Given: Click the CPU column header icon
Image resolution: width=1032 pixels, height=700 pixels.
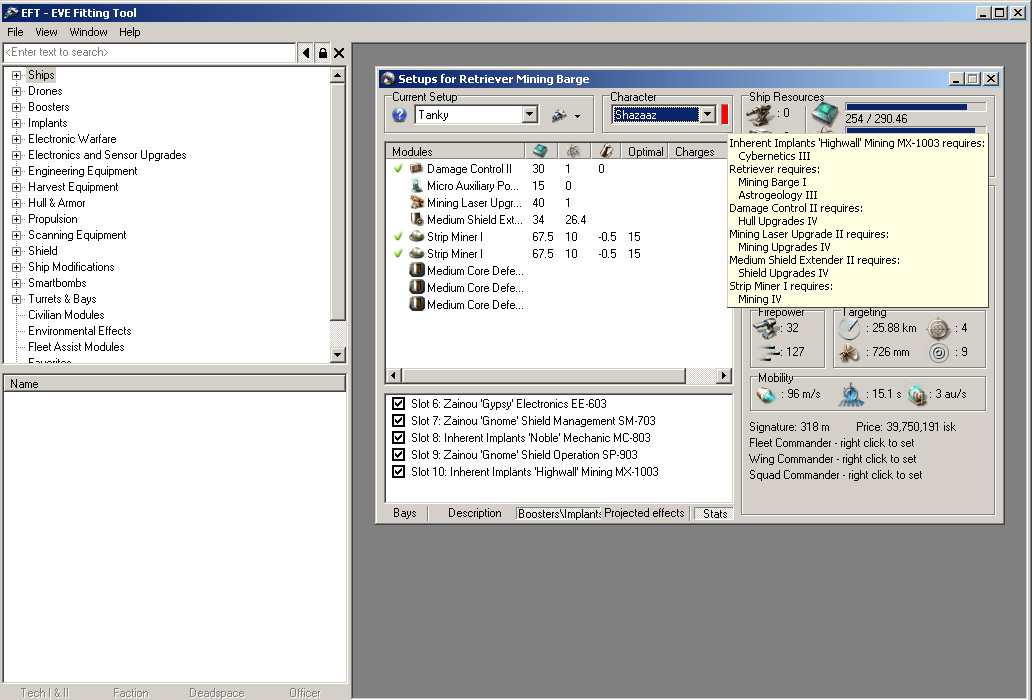Looking at the screenshot, I should click(x=540, y=151).
